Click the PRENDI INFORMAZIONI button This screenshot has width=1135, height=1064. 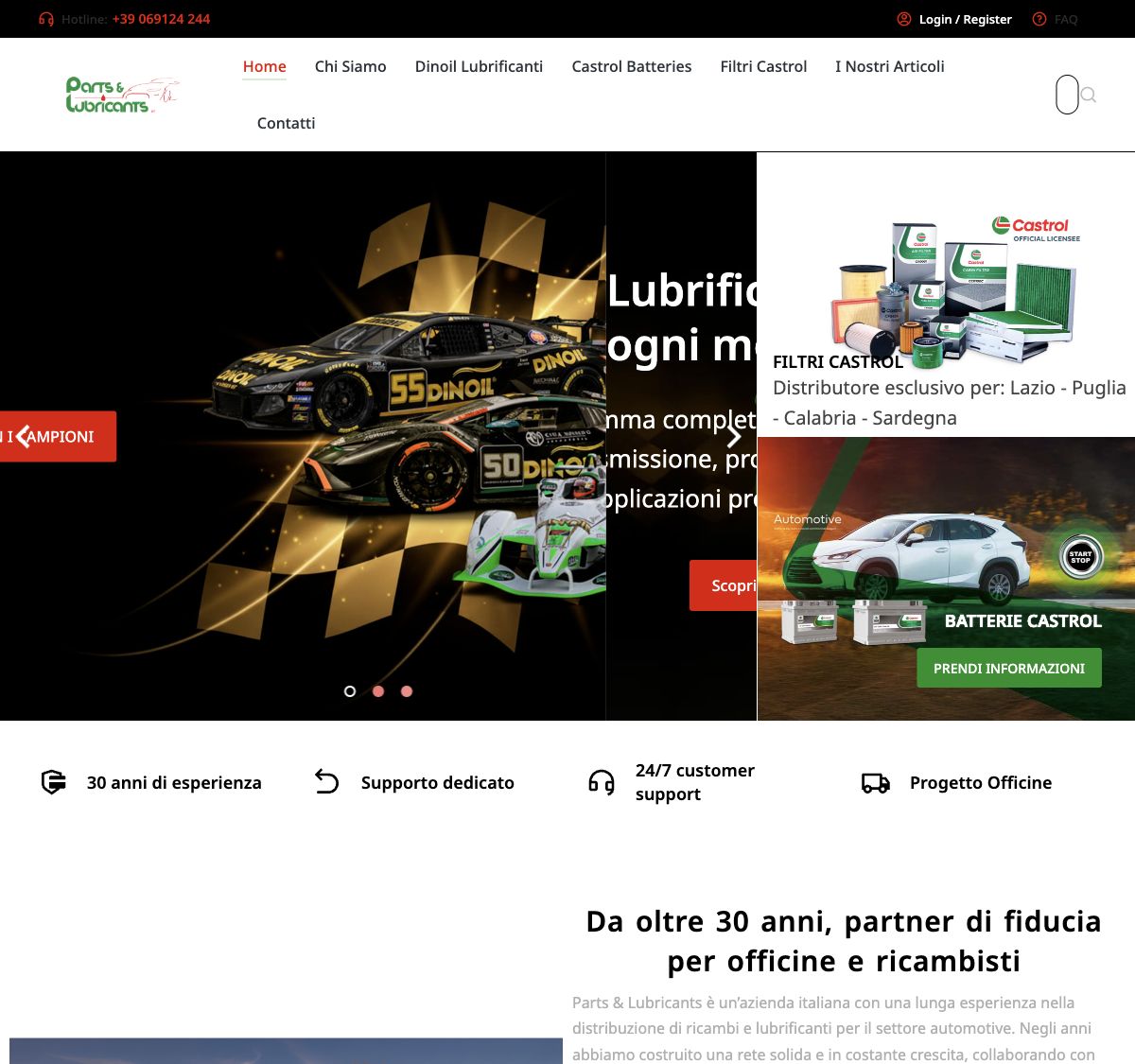point(1009,668)
